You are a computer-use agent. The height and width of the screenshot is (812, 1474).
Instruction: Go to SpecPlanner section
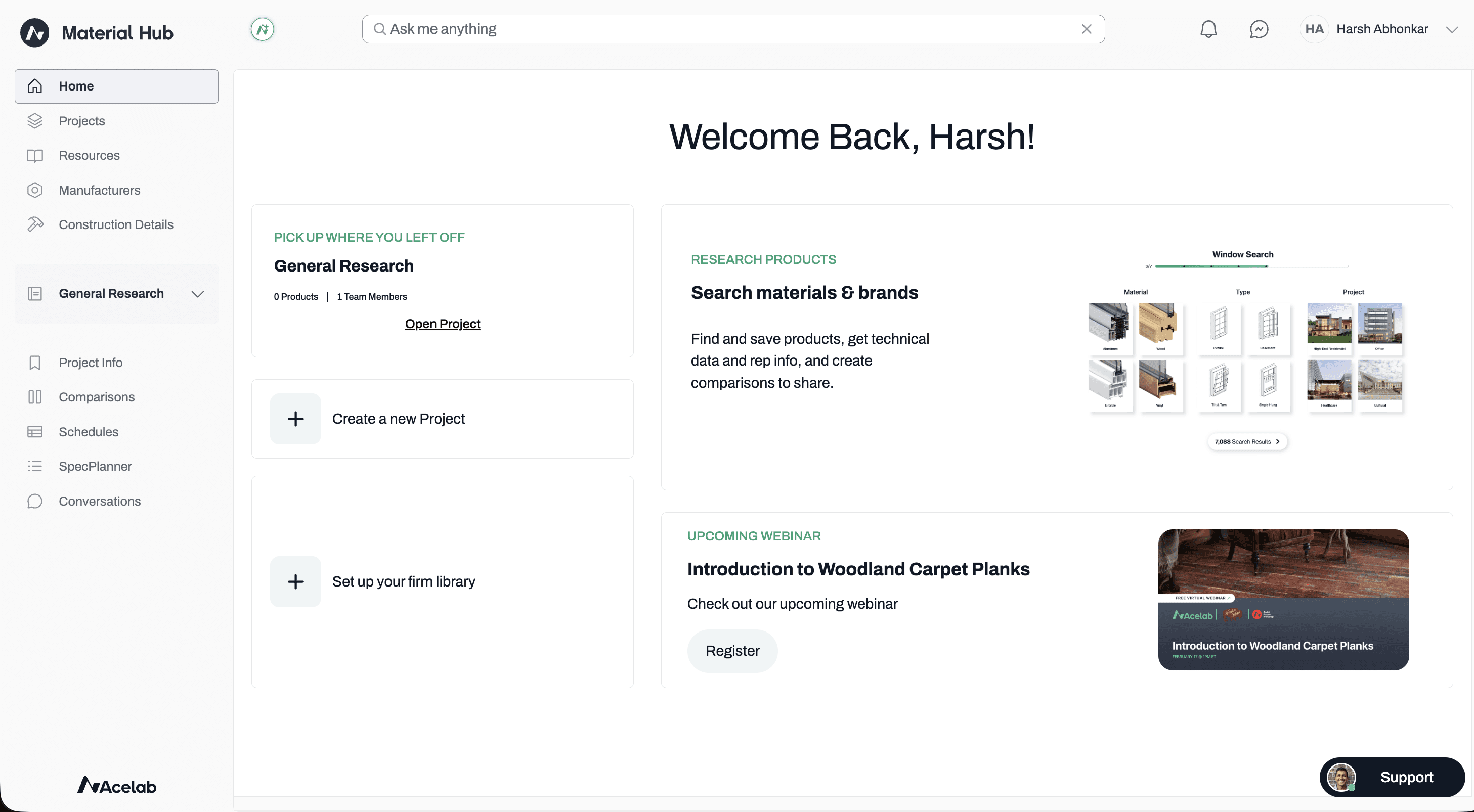coord(95,466)
